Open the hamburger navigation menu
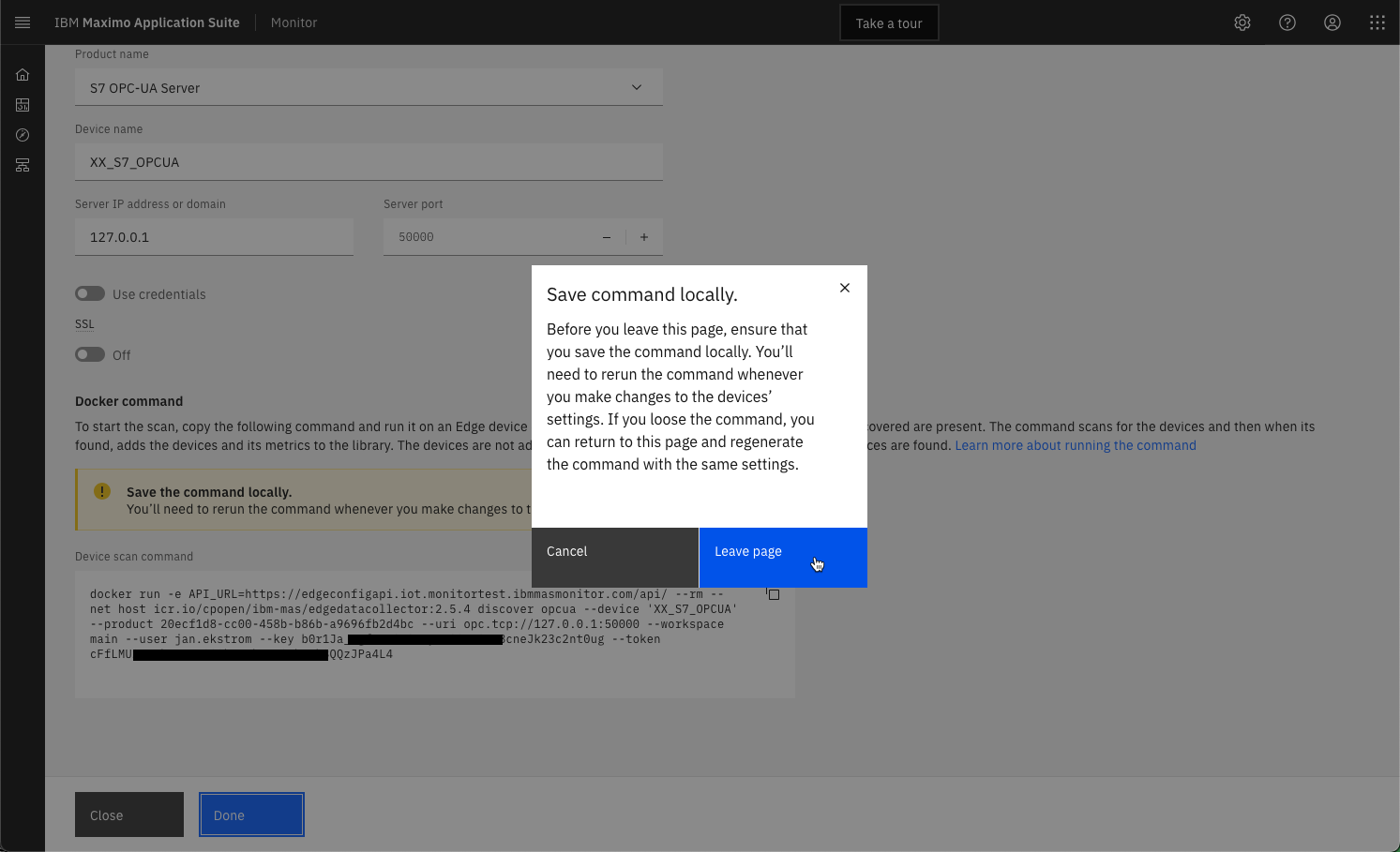The height and width of the screenshot is (852, 1400). coord(23,22)
